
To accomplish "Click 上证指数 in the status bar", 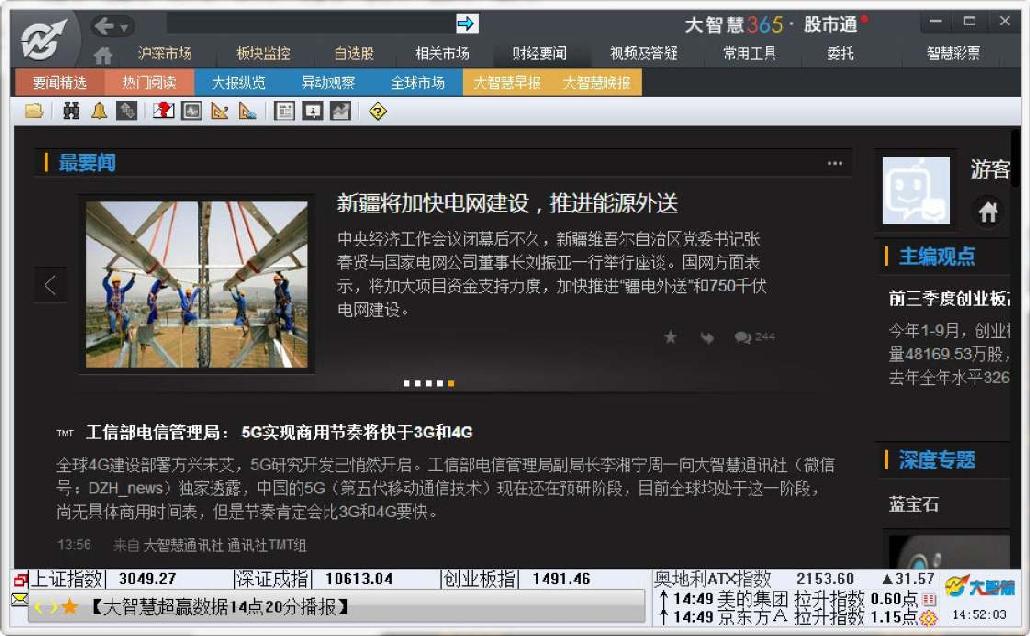I will pos(67,579).
